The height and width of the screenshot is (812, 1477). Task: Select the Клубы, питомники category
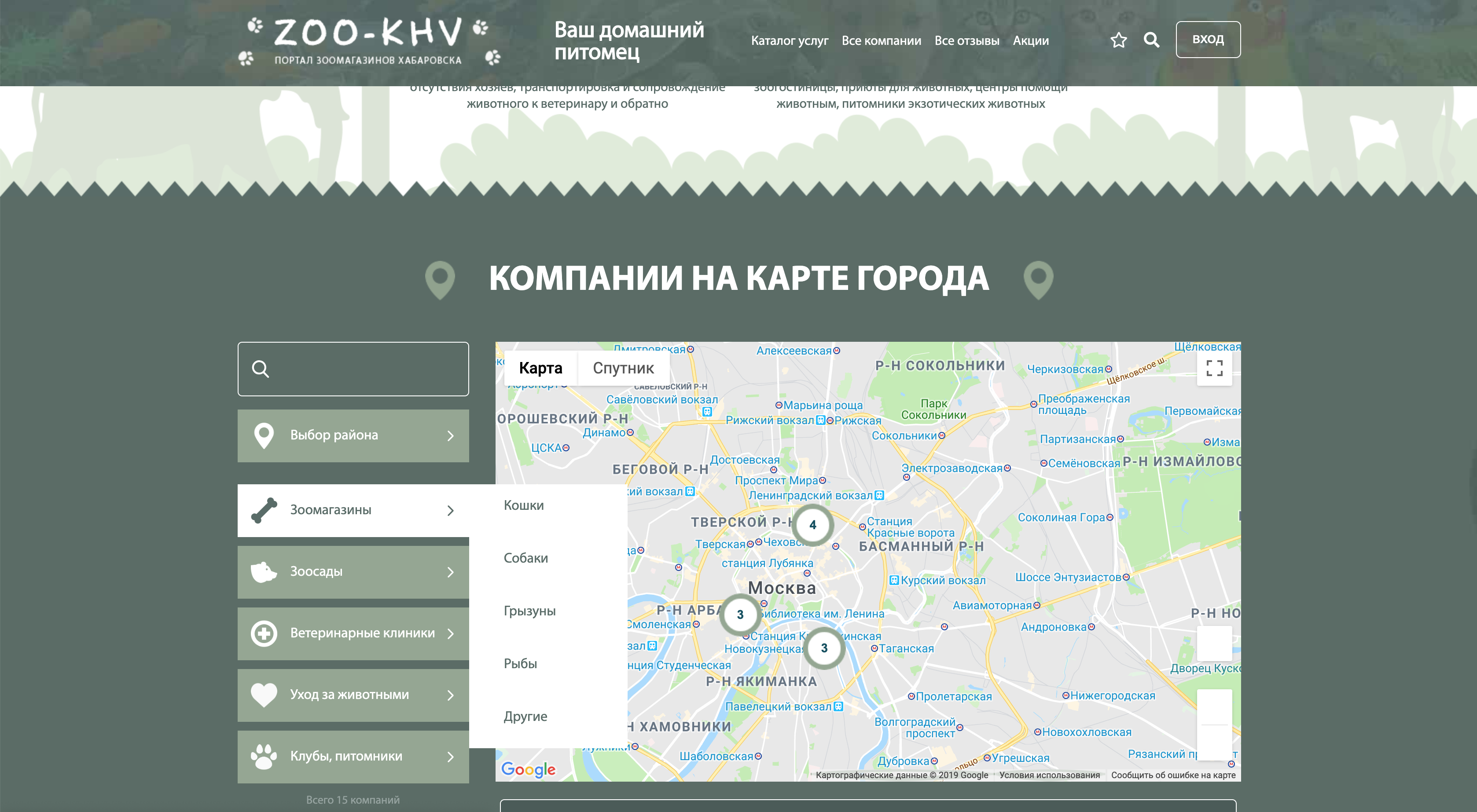353,757
